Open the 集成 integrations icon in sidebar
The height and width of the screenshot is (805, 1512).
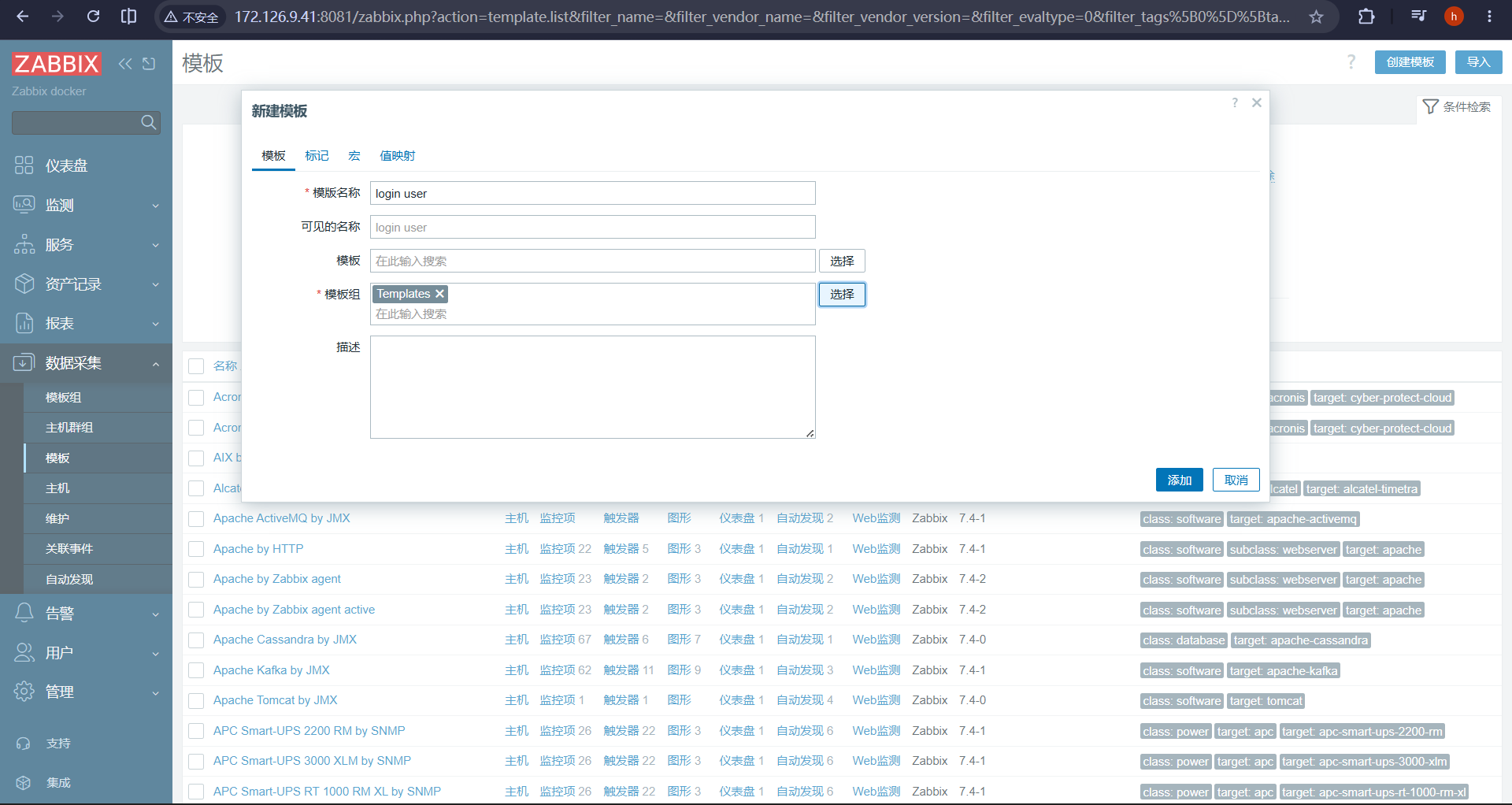[x=24, y=782]
